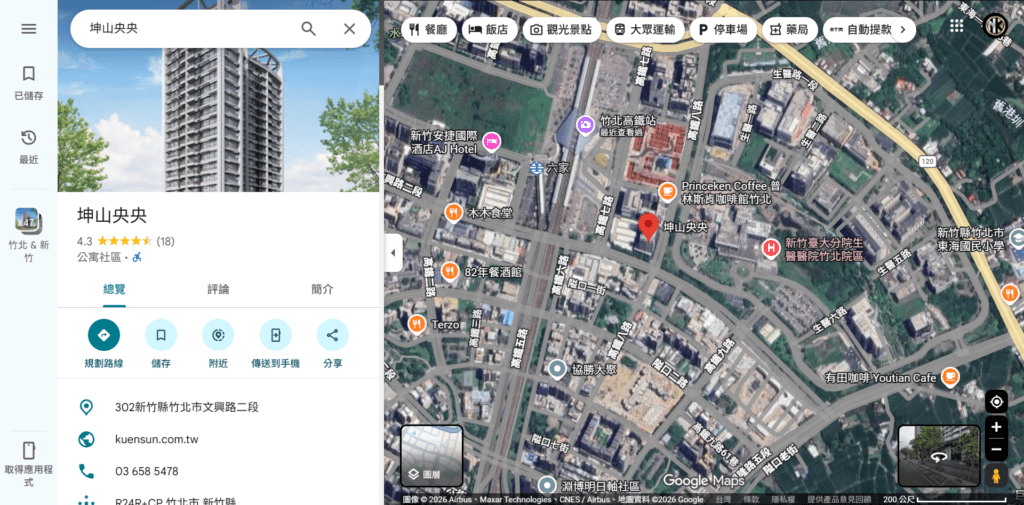Click the search magnifier icon
The width and height of the screenshot is (1024, 505).
coord(308,29)
